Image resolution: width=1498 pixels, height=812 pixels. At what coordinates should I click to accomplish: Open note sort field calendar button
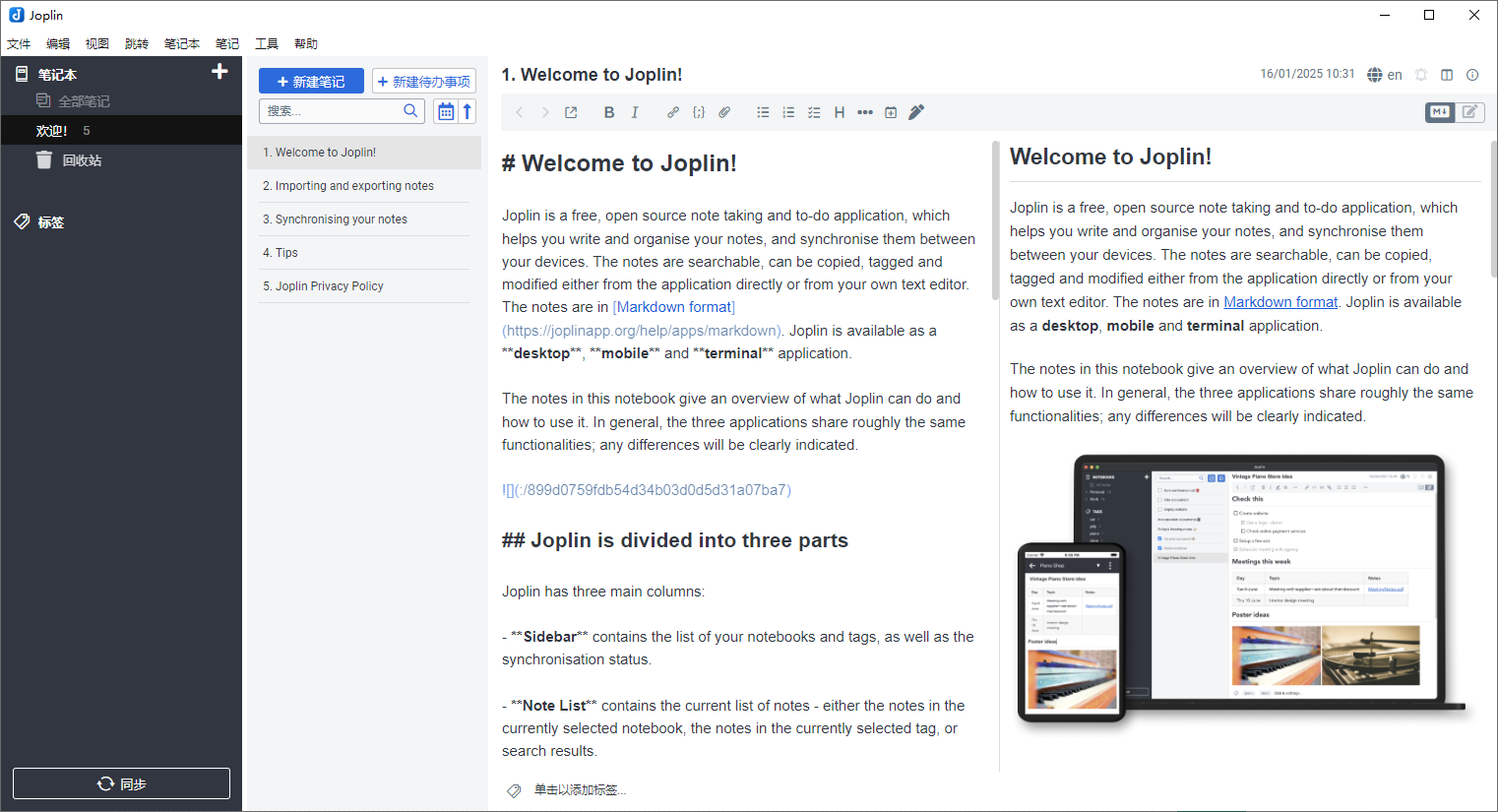[x=446, y=111]
